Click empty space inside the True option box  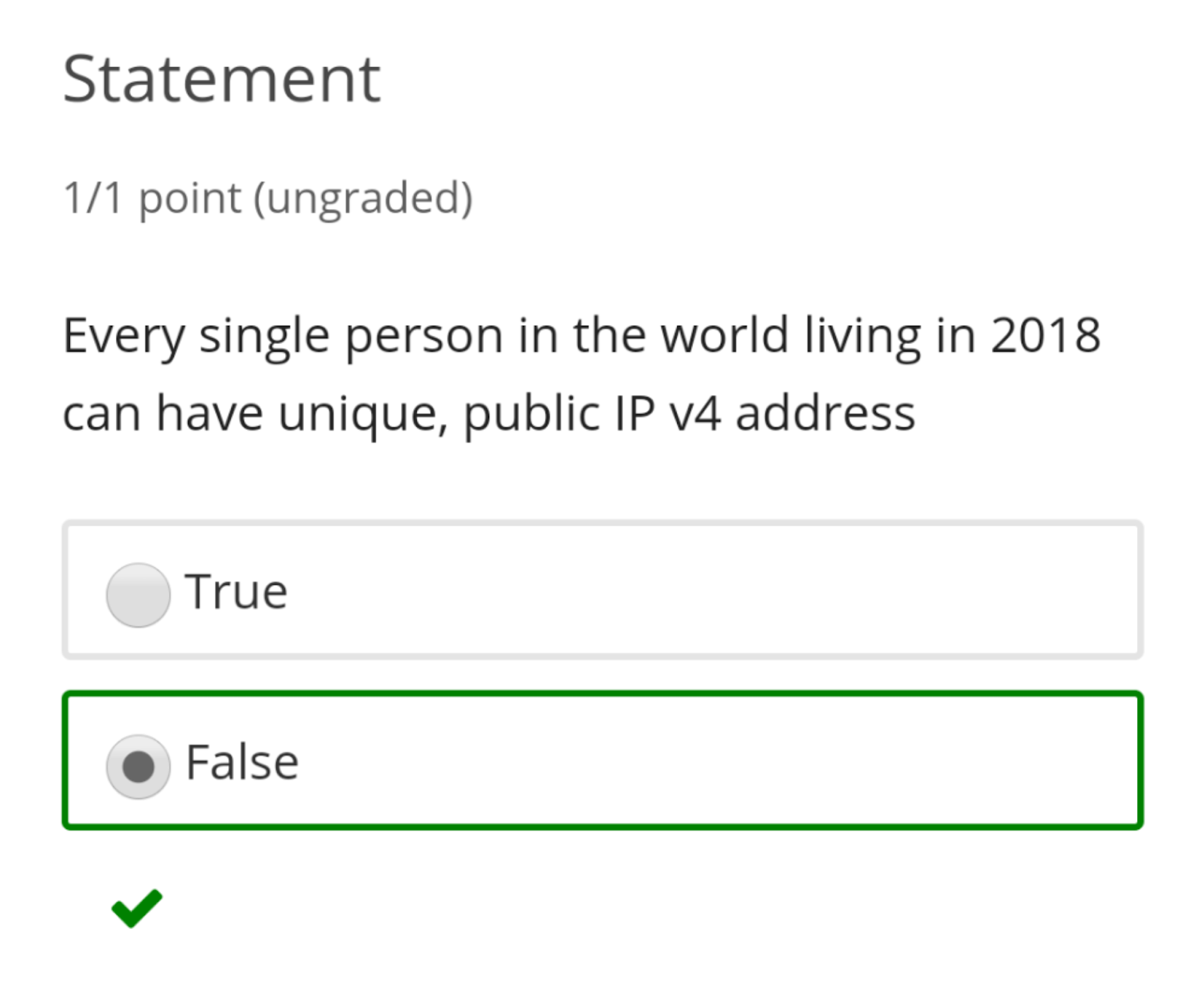677,590
